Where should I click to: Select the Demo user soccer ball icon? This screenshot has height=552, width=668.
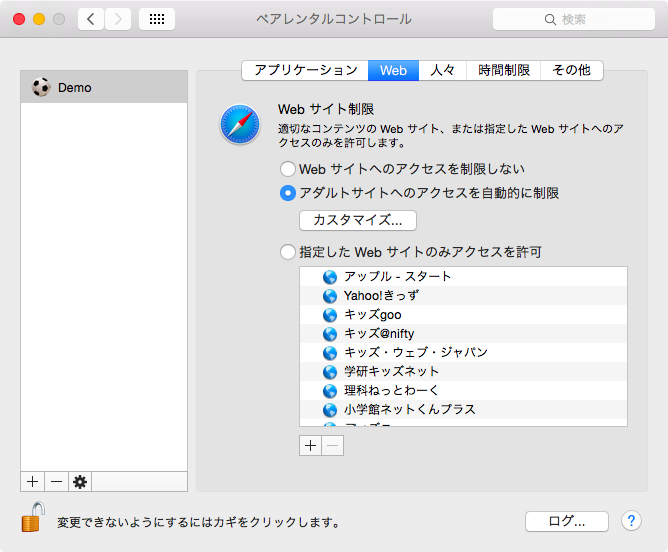tap(41, 87)
